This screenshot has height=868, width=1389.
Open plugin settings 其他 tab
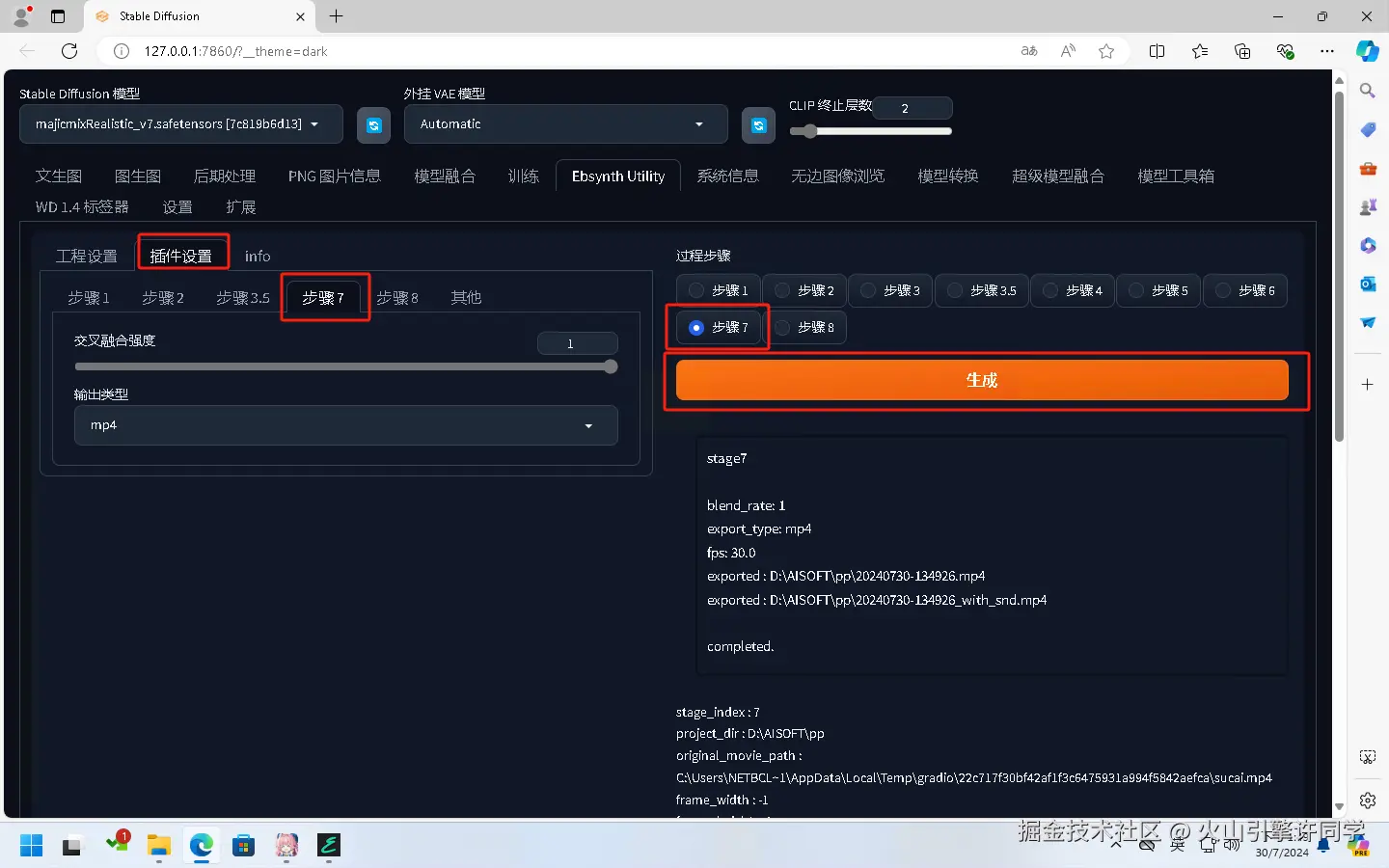pyautogui.click(x=466, y=298)
